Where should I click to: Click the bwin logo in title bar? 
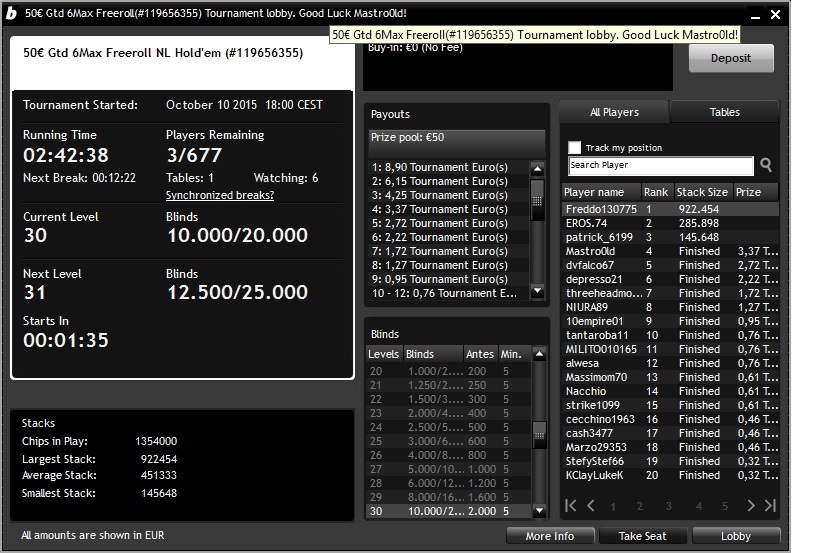[11, 13]
